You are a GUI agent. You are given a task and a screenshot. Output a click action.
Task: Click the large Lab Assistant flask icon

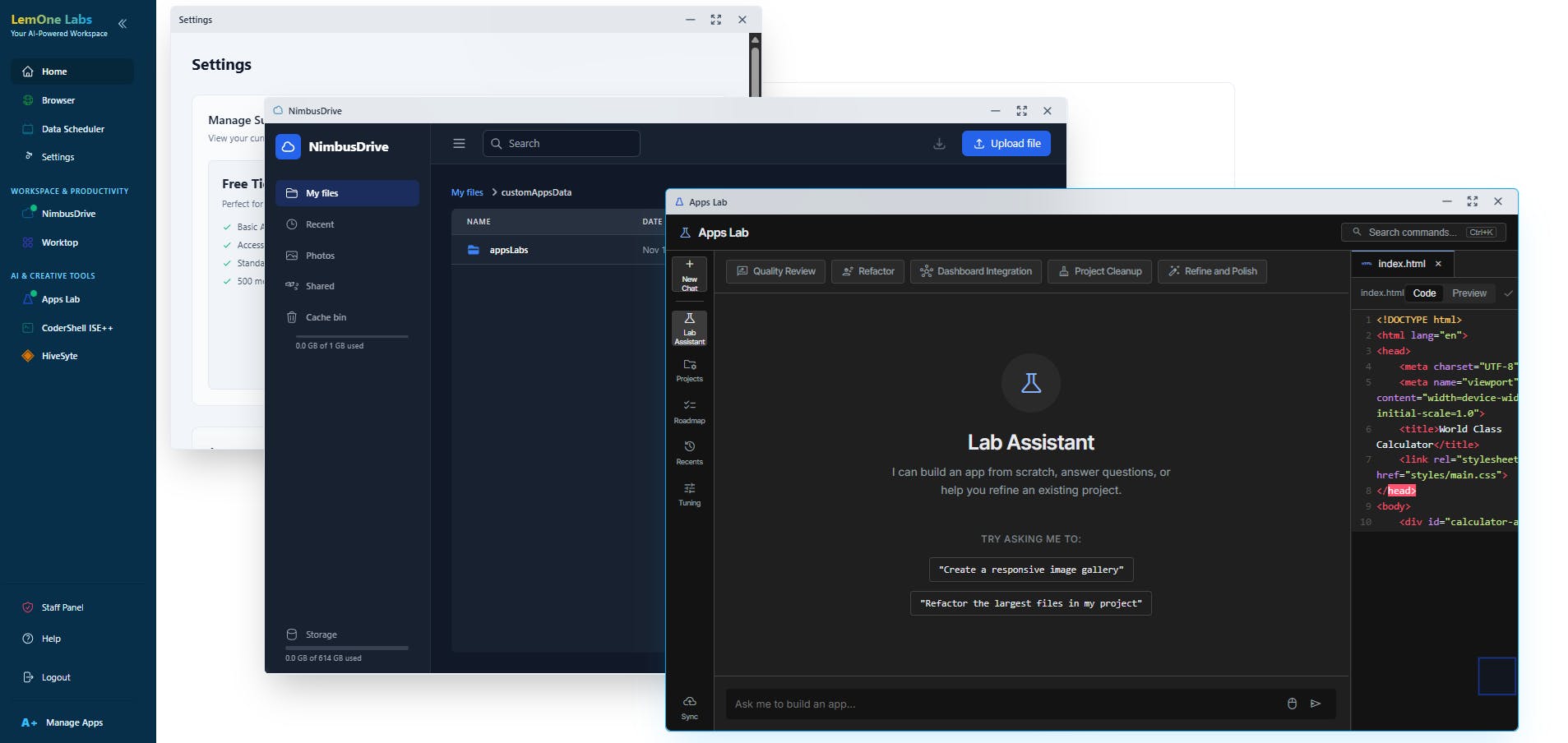(1031, 383)
